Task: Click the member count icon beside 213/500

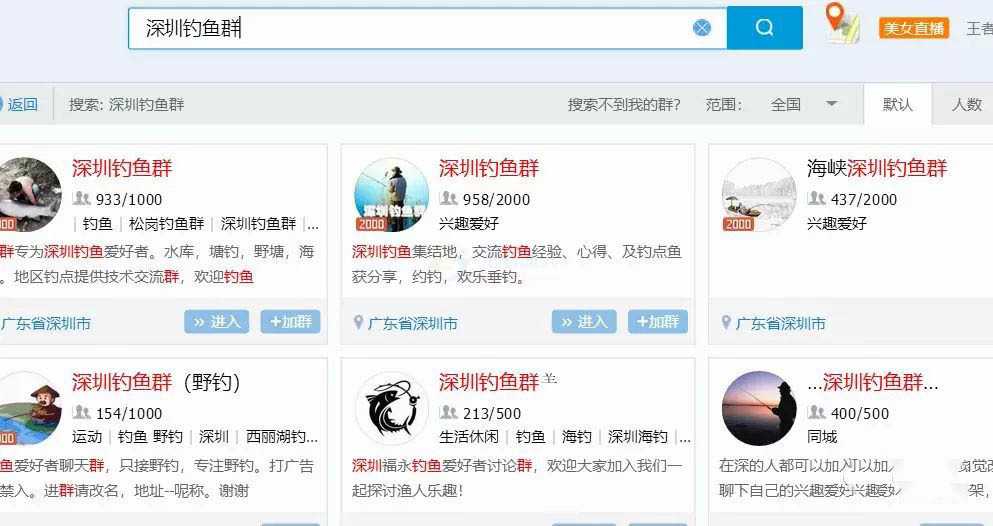Action: coord(449,412)
